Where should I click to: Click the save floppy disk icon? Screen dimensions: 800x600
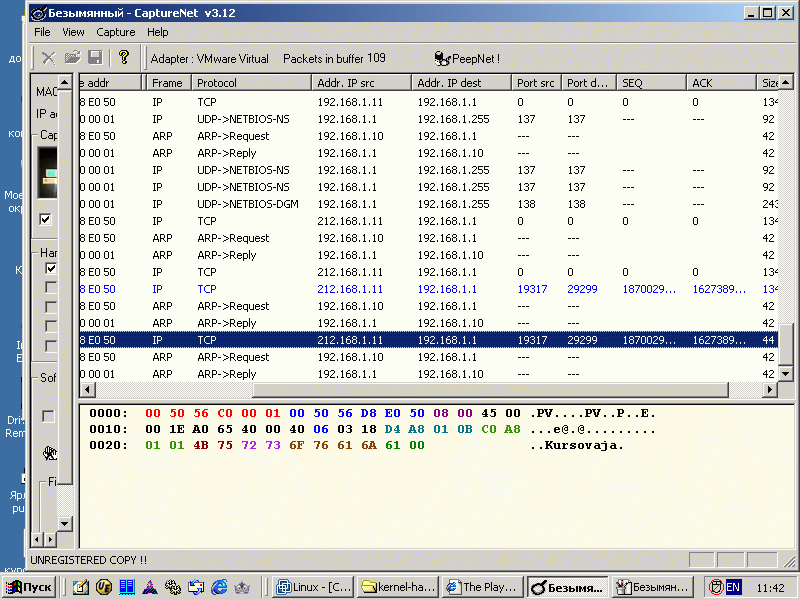point(95,58)
